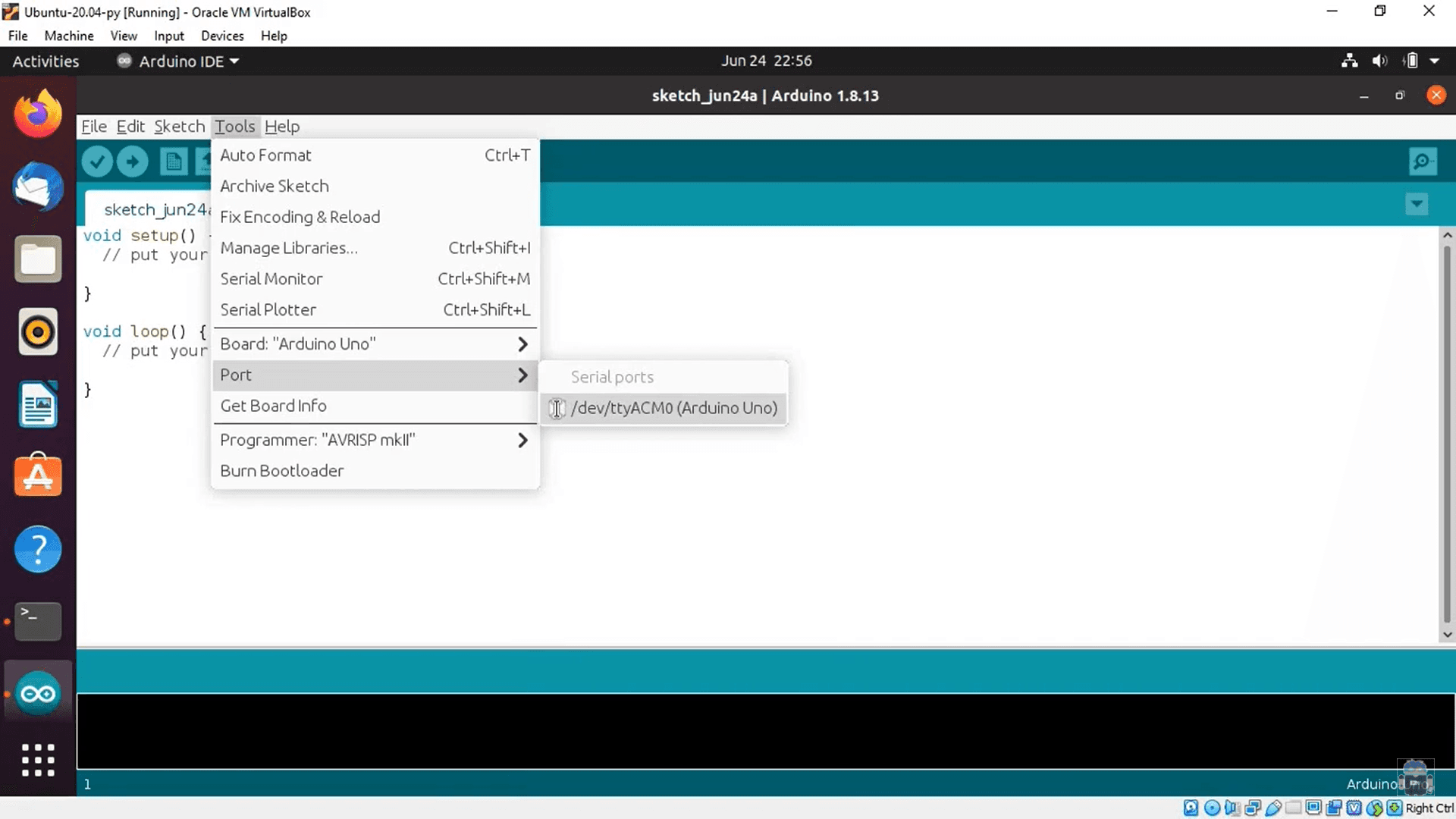Click the Verify checkmark toolbar button

coord(97,162)
